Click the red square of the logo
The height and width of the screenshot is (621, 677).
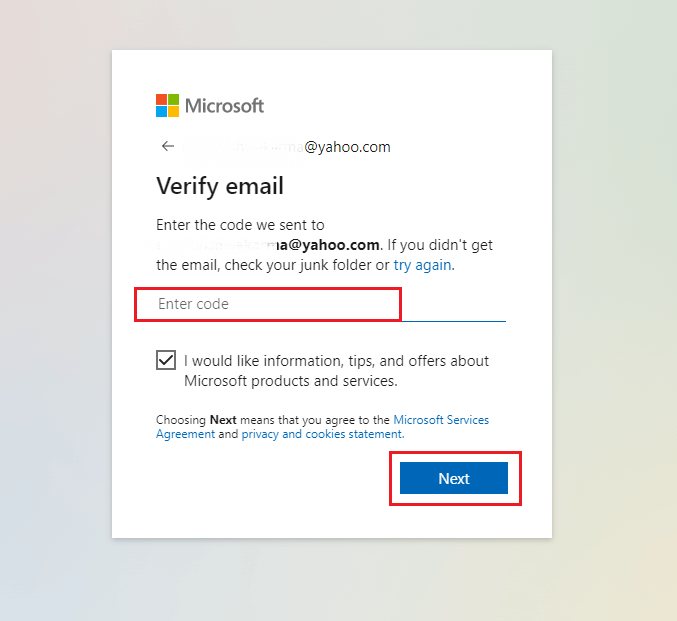(161, 99)
